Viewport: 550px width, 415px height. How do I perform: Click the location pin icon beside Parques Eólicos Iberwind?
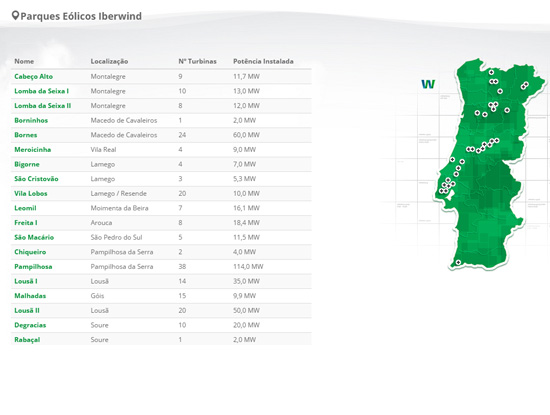coord(15,15)
